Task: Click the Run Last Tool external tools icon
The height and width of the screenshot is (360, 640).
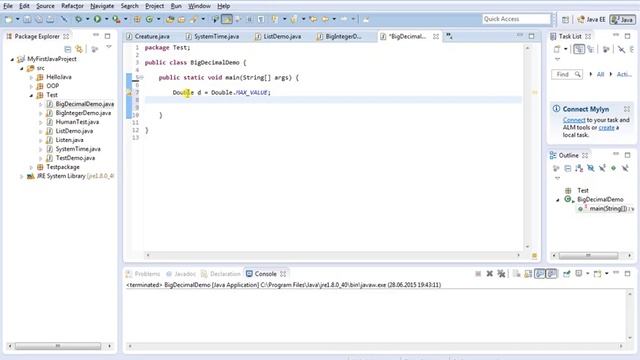Action: 116,19
